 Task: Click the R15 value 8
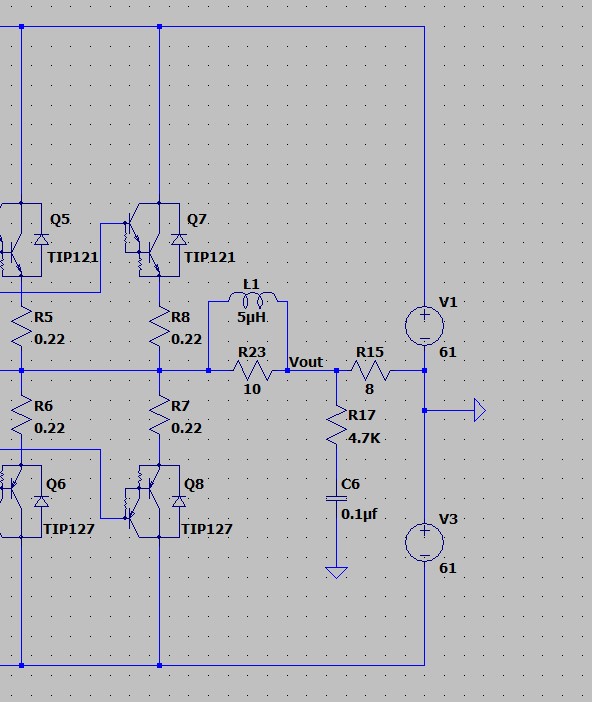[x=369, y=389]
